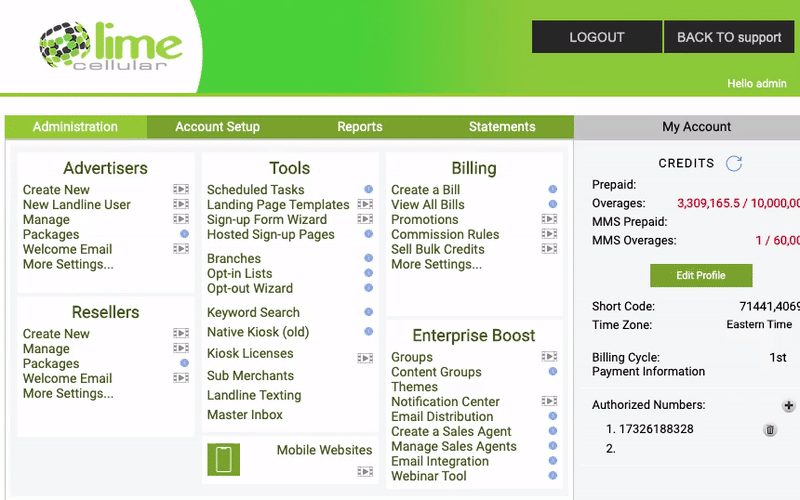Image resolution: width=800 pixels, height=500 pixels.
Task: Open More Settings under Billing
Action: pyautogui.click(x=436, y=264)
